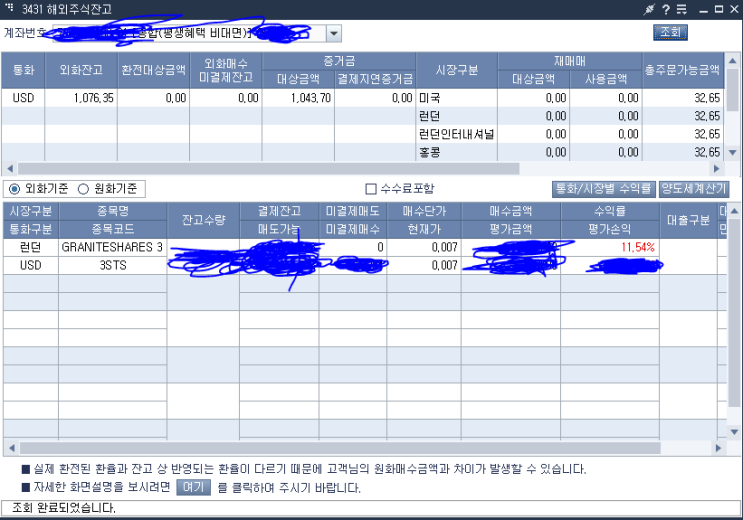Click the 수익률 column header
The image size is (743, 520).
pos(610,211)
